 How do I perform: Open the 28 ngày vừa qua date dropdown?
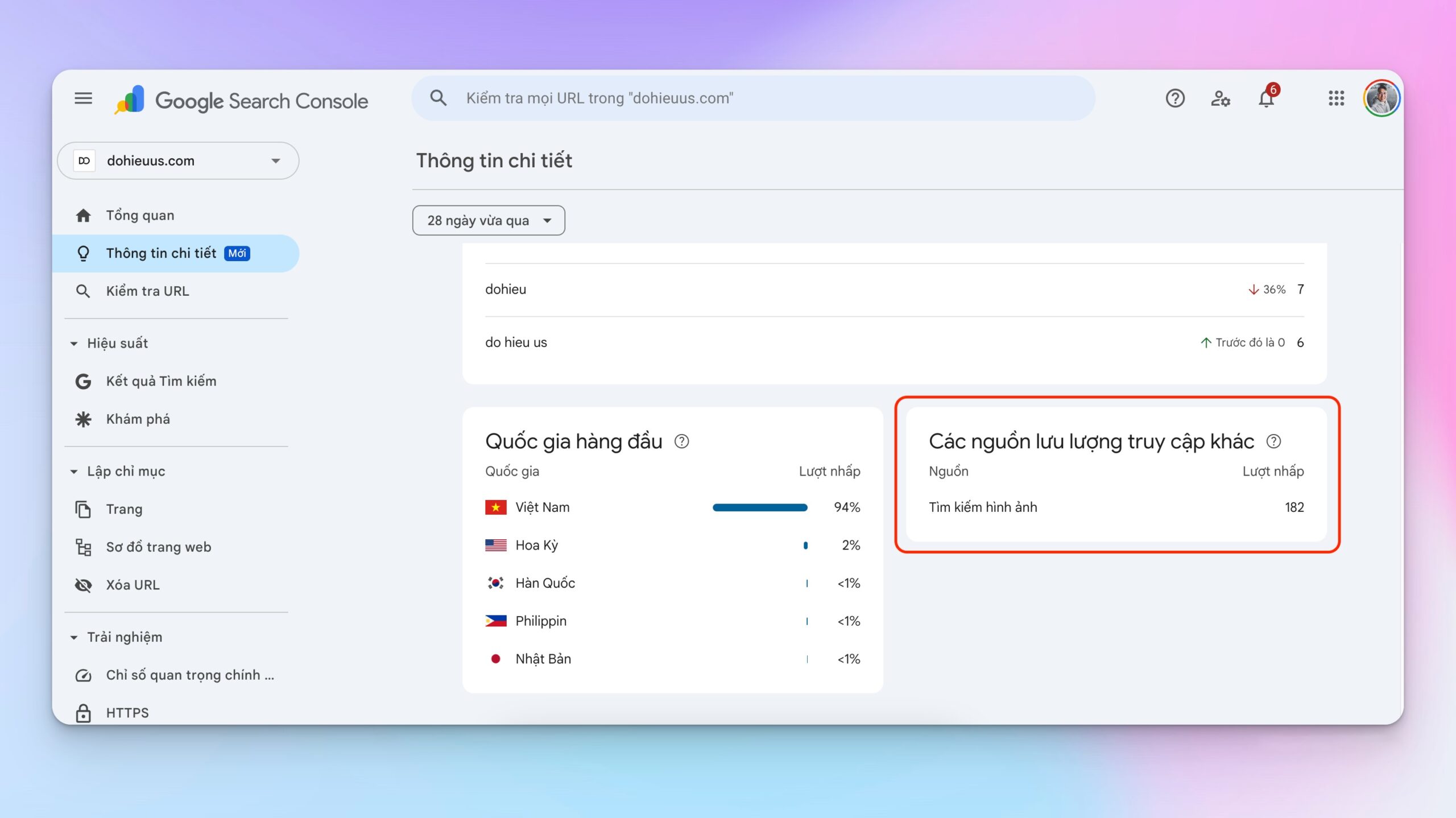pos(489,221)
